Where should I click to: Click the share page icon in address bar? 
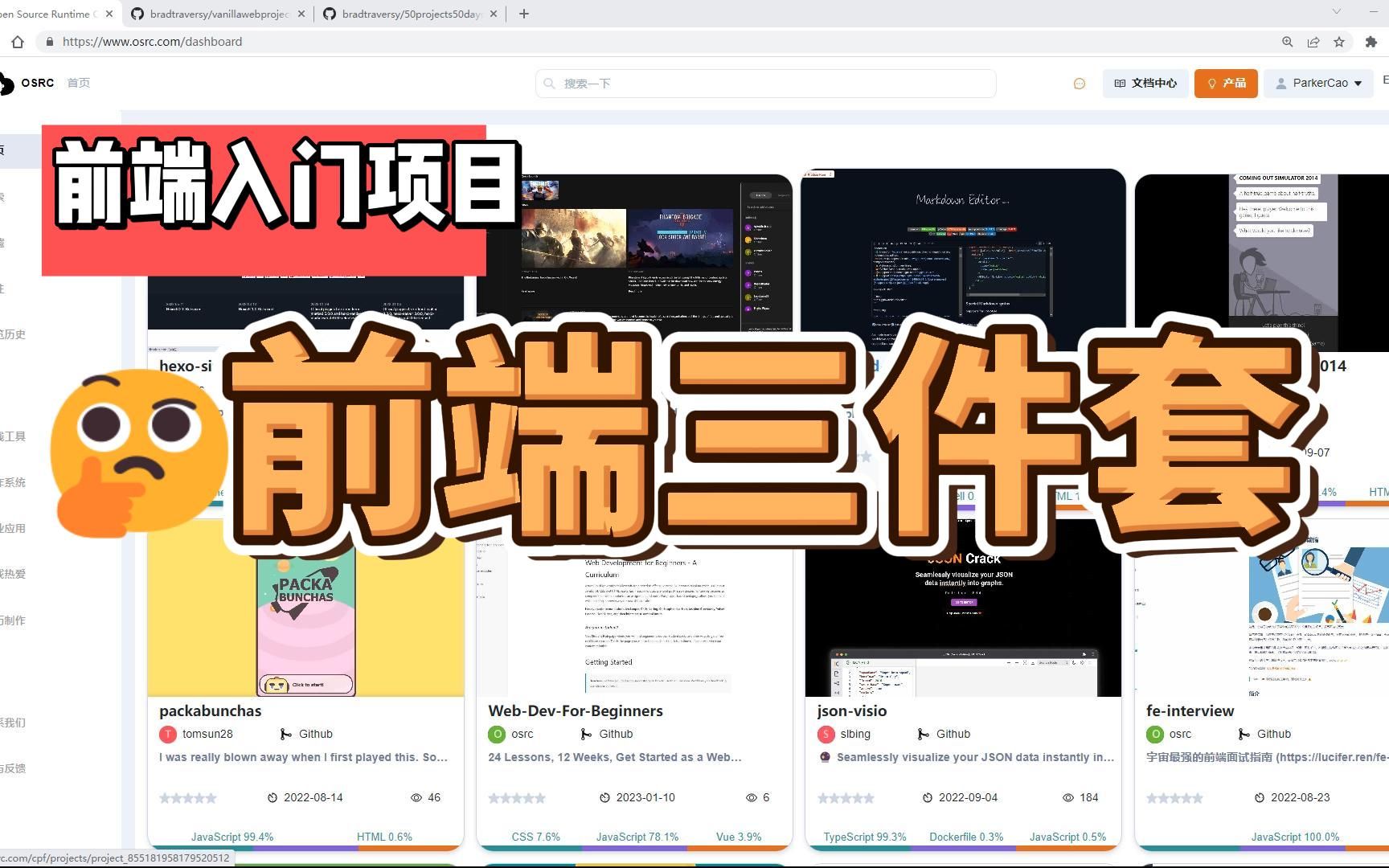[x=1313, y=42]
